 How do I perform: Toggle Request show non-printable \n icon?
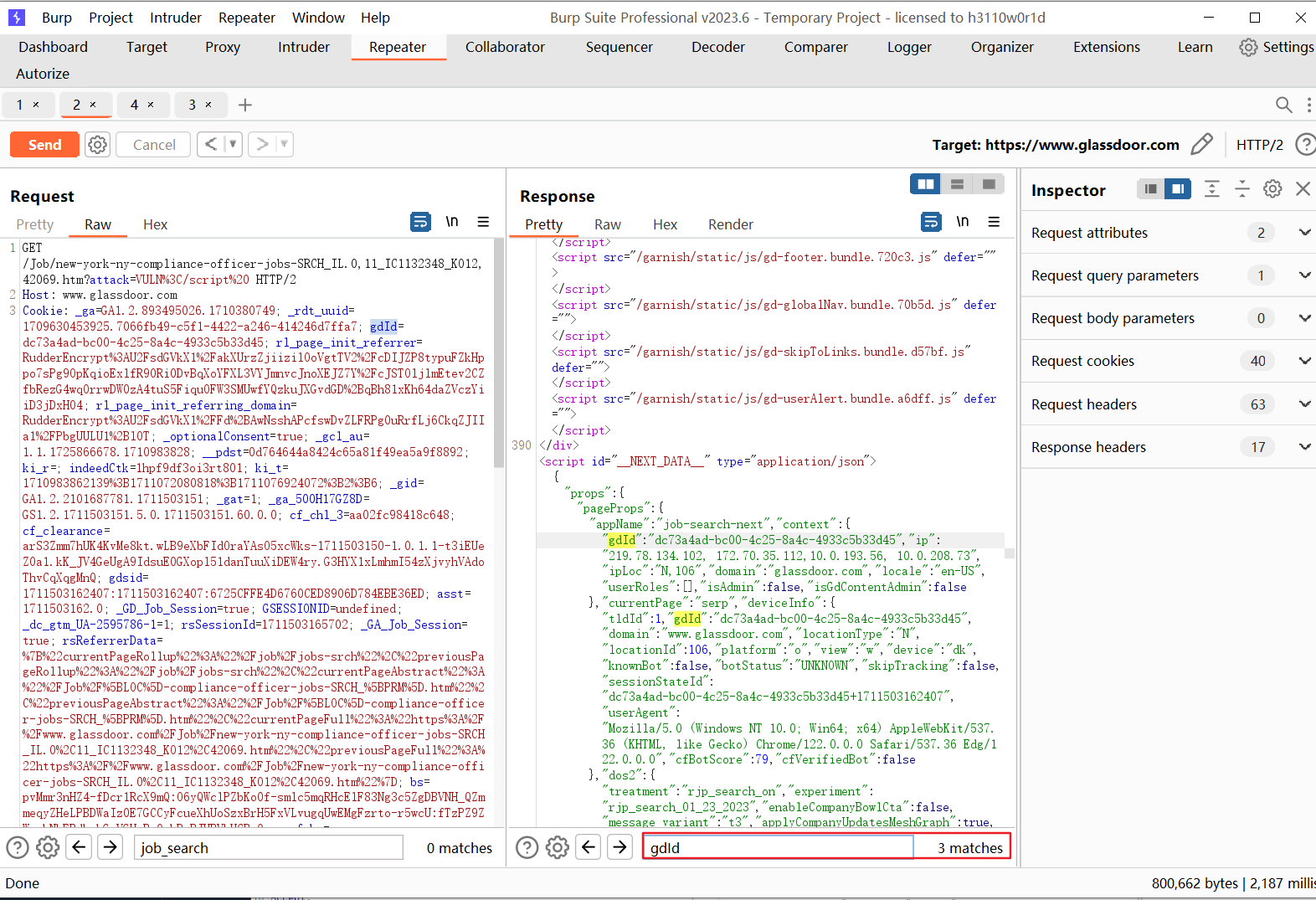(x=452, y=222)
